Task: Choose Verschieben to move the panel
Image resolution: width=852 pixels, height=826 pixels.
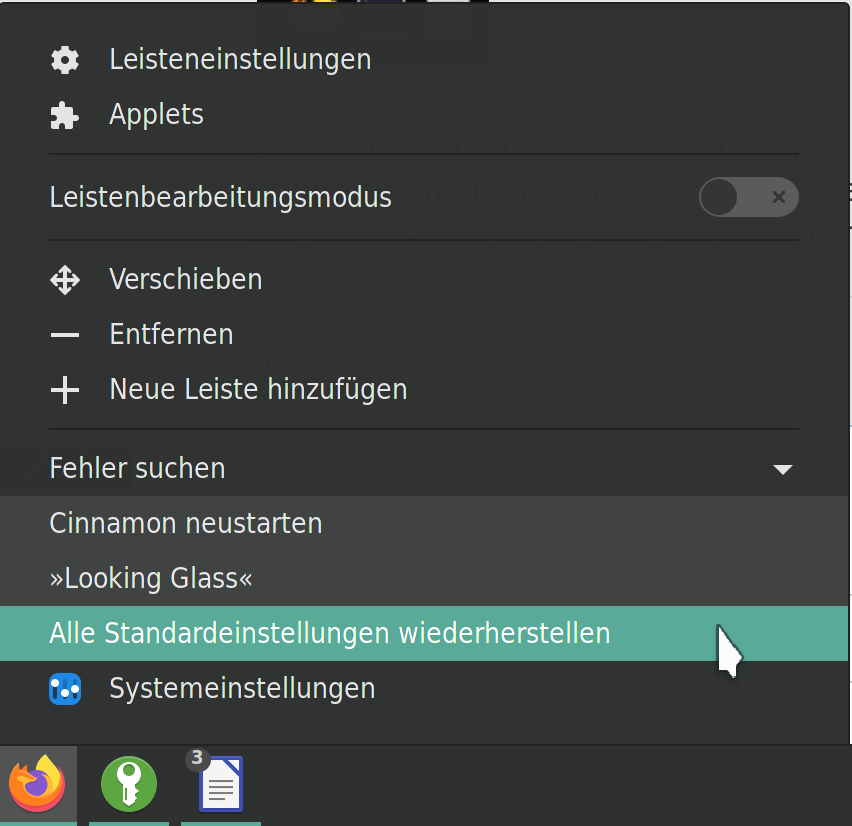Action: point(185,279)
